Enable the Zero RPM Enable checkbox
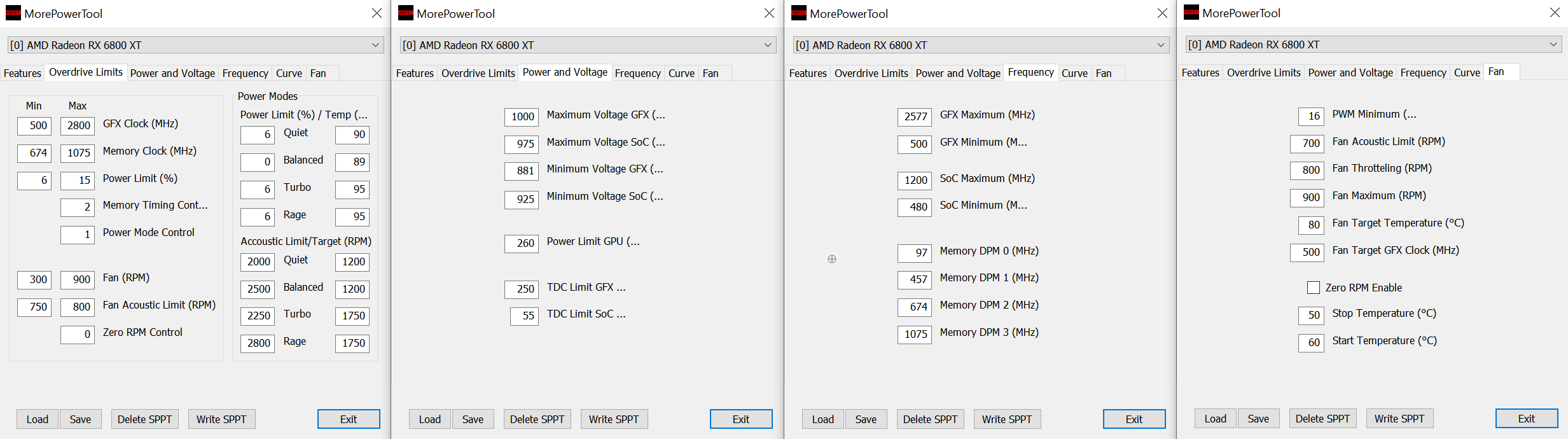This screenshot has height=439, width=1568. (1313, 288)
